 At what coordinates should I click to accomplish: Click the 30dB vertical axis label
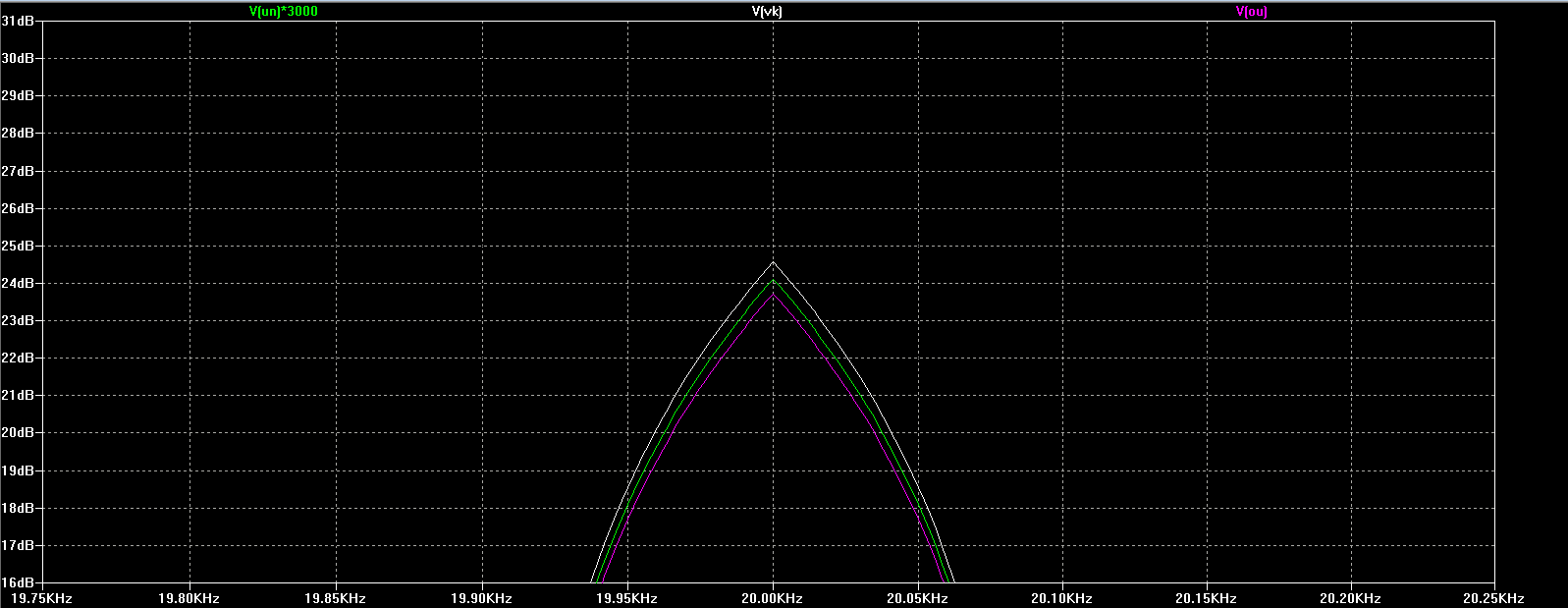pos(18,58)
